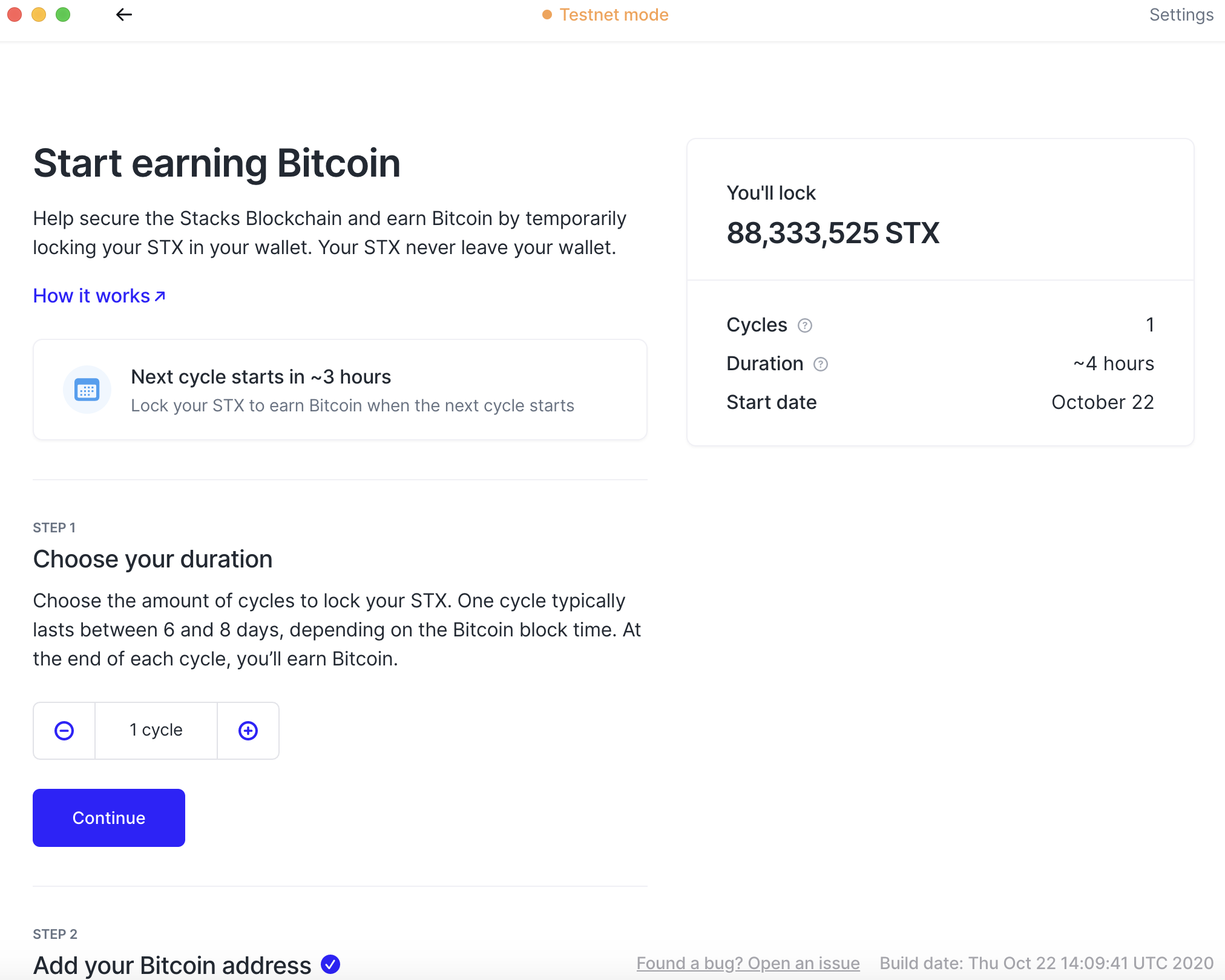Click the external-link arrow beside How it works
The image size is (1225, 980).
pyautogui.click(x=159, y=296)
